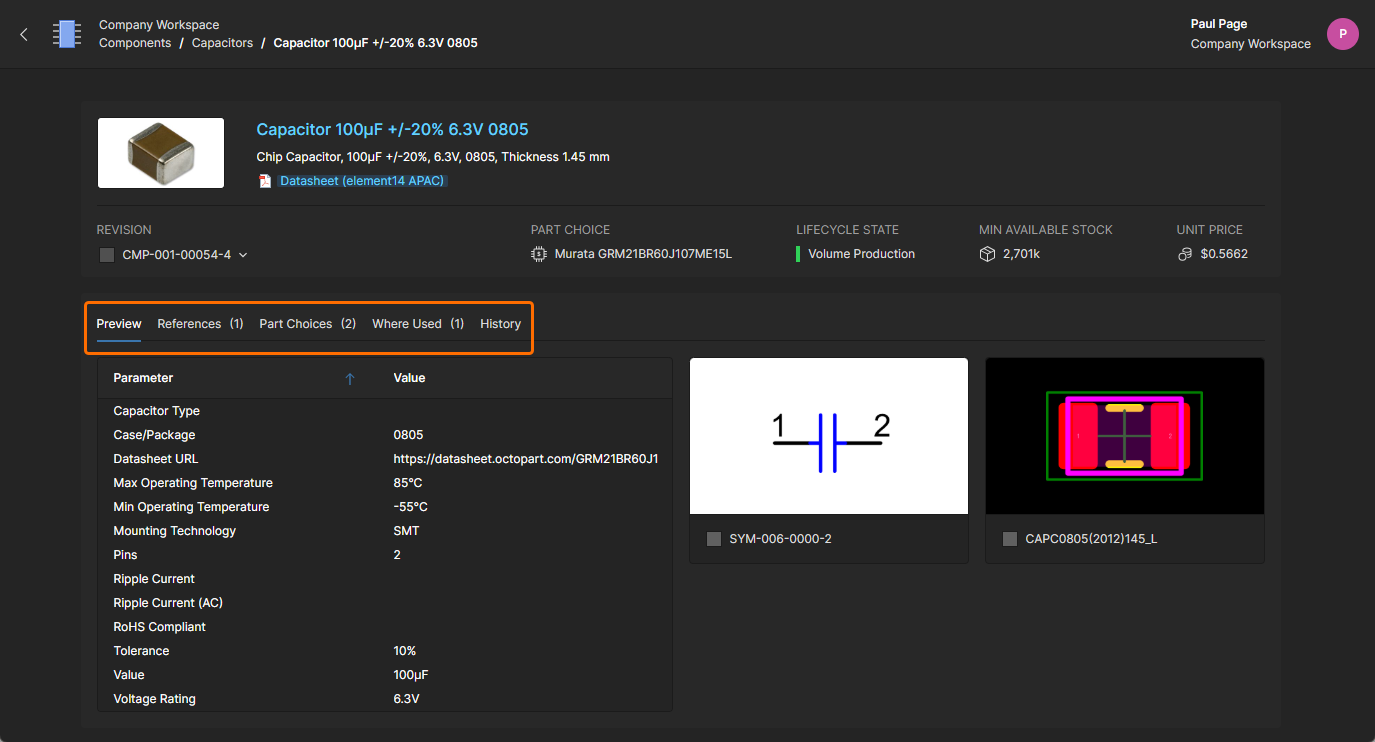Open the user avatar P icon
Image resolution: width=1375 pixels, height=742 pixels.
tap(1342, 34)
